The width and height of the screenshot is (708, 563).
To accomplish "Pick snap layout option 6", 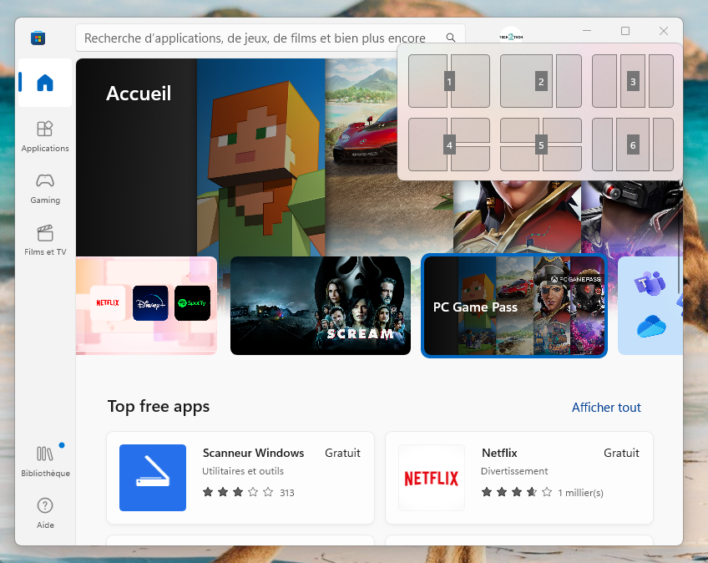I will [x=632, y=145].
